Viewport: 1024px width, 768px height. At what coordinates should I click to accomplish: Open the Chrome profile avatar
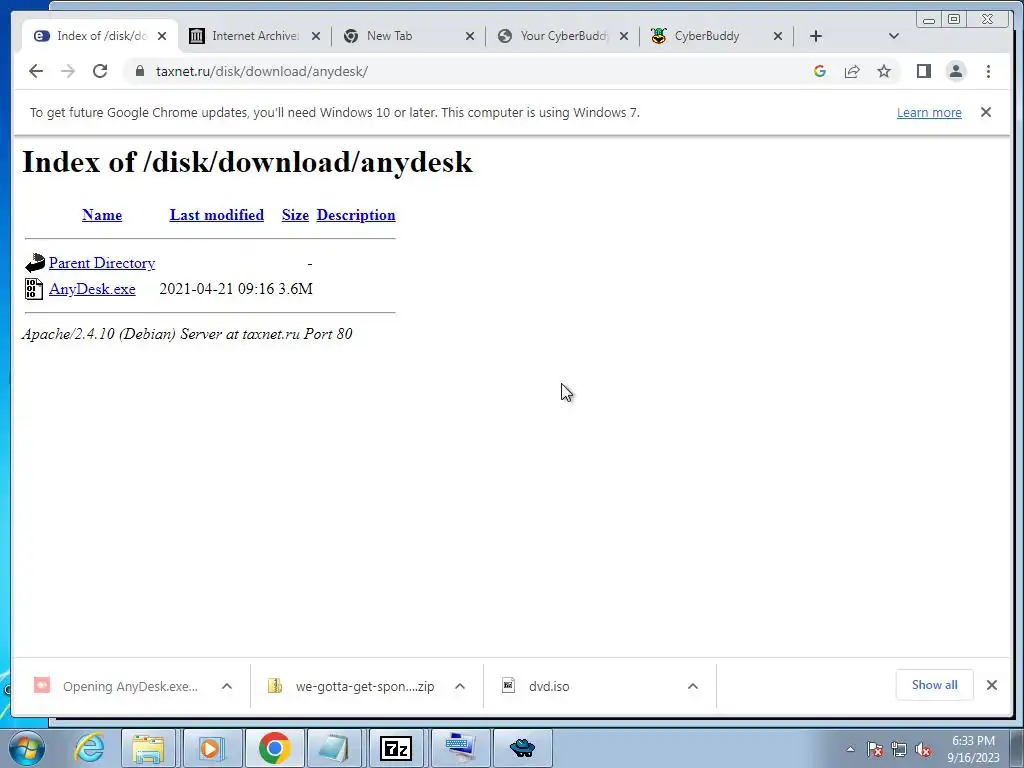(956, 71)
